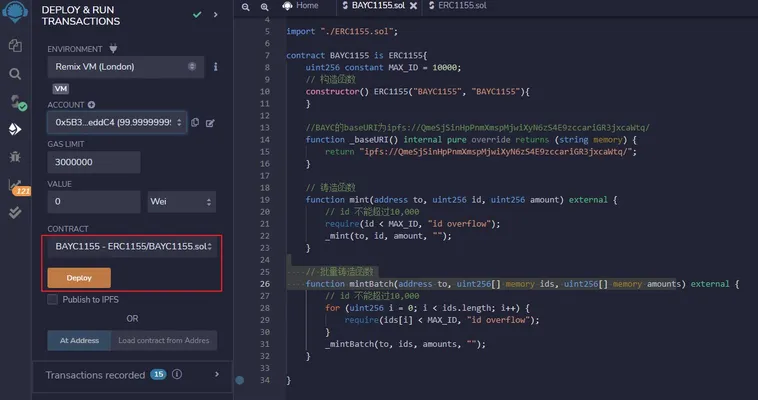
Task: Click the MAX_ID constant declaration line
Action: click(x=383, y=67)
